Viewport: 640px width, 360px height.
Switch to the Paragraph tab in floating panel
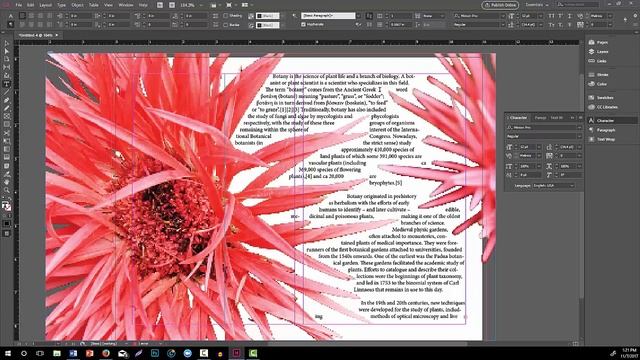click(540, 118)
